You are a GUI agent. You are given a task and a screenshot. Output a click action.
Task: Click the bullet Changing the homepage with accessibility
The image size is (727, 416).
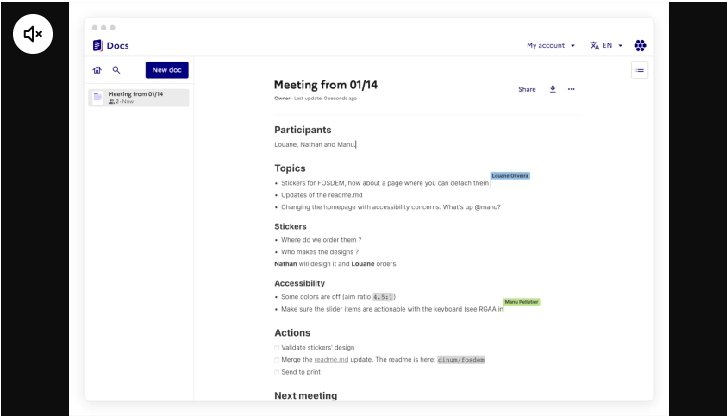click(391, 207)
